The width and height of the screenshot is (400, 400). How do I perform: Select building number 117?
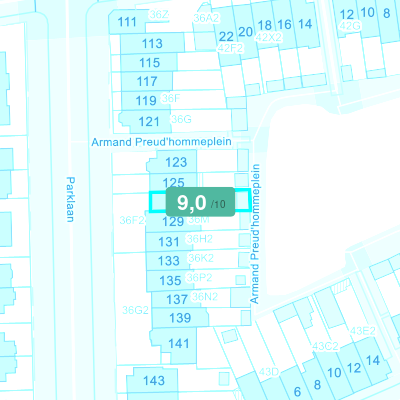click(147, 81)
